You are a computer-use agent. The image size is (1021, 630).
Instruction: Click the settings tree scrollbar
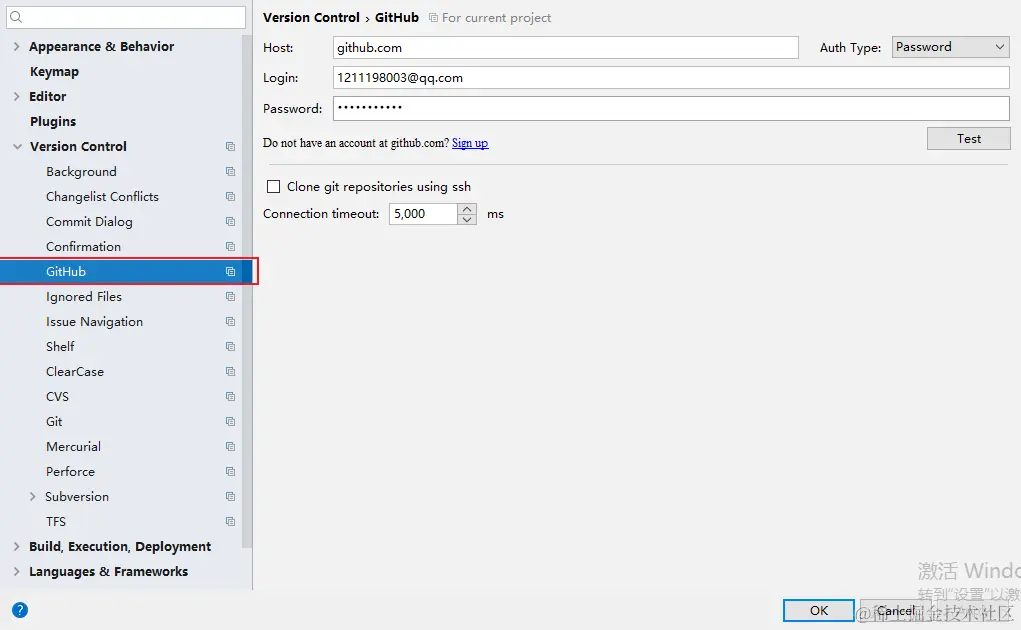pos(247,293)
